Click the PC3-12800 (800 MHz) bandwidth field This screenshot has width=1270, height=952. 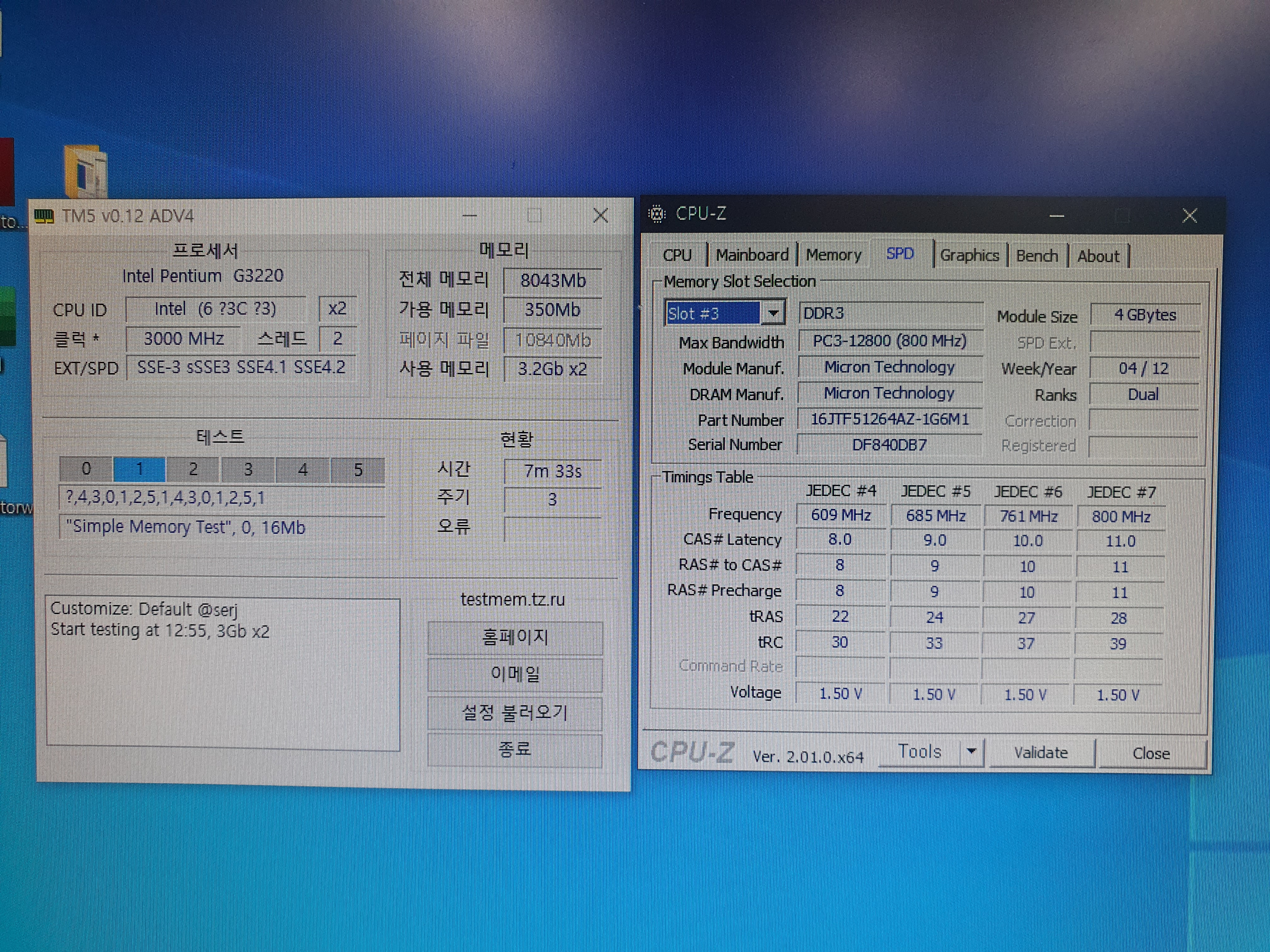890,341
